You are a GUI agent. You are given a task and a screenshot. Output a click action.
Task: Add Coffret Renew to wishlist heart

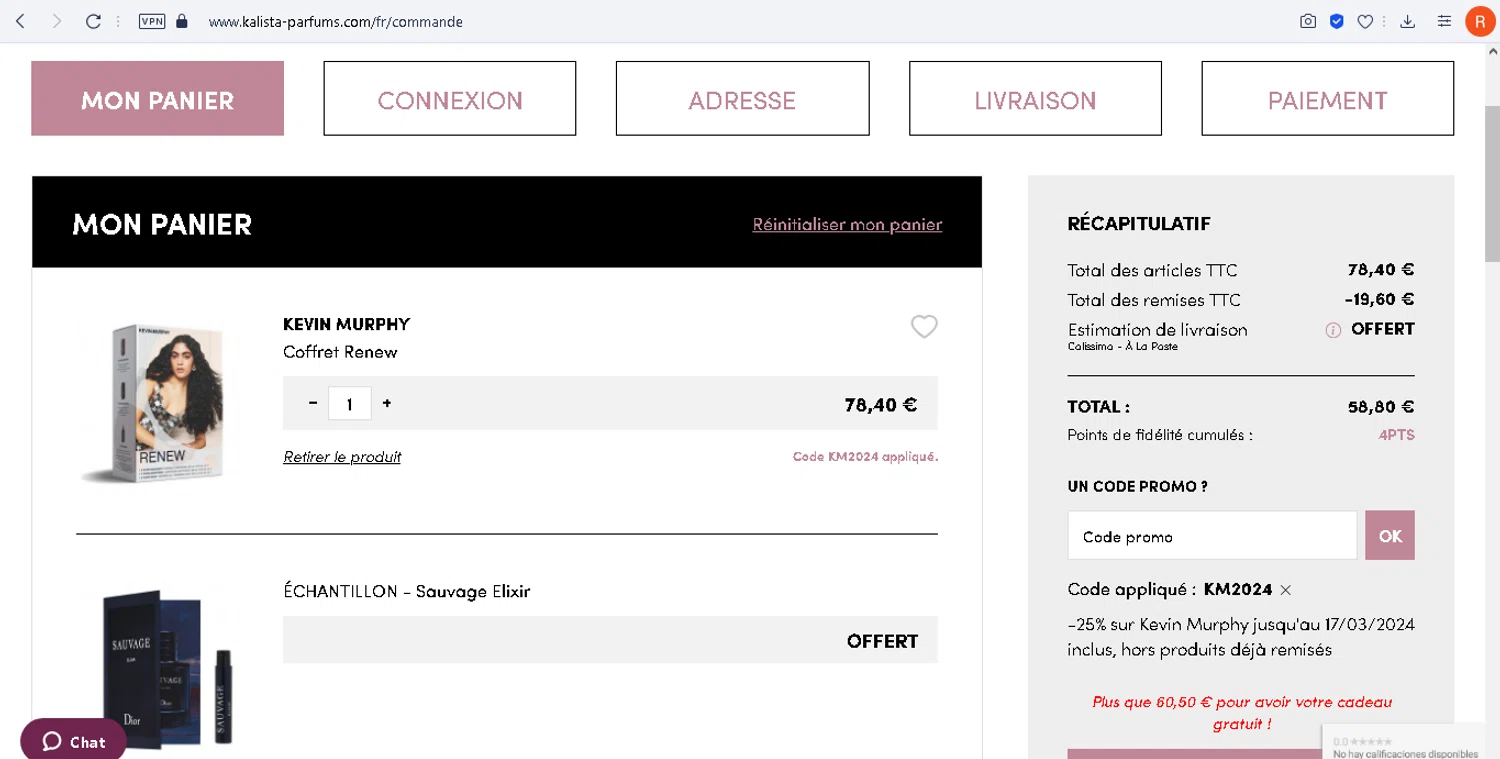[924, 326]
